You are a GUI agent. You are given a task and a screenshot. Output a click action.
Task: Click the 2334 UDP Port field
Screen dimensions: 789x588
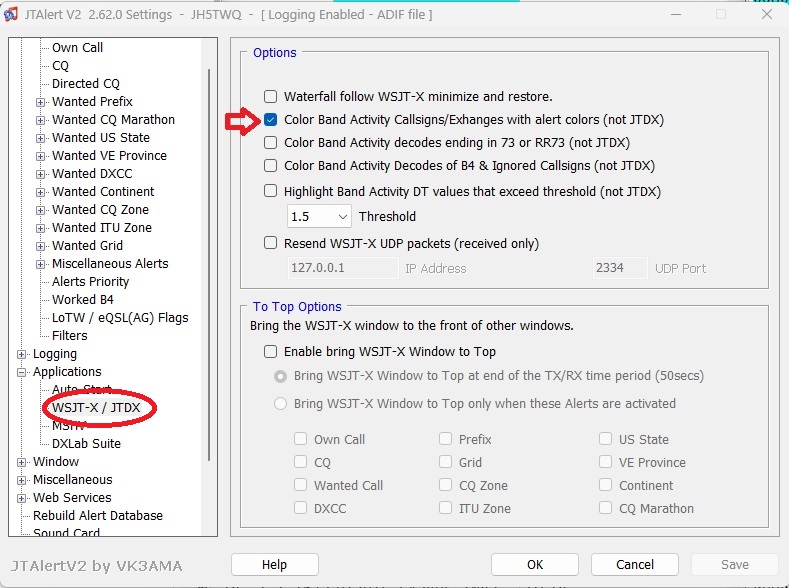pyautogui.click(x=620, y=268)
